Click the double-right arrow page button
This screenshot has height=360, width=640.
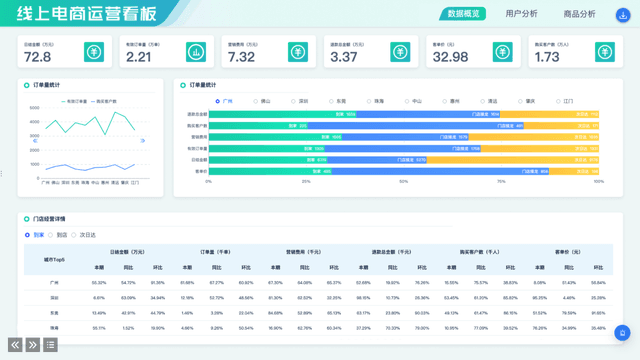tap(33, 345)
